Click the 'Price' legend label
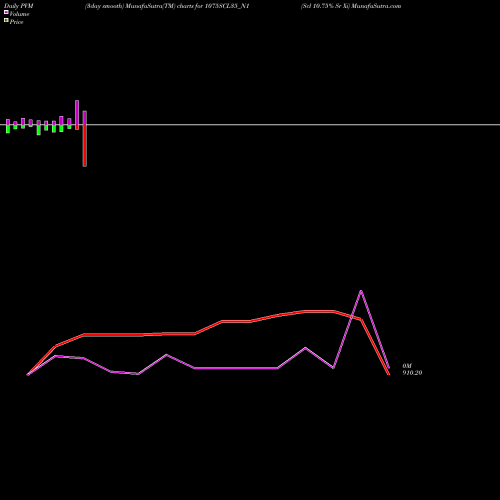 coord(16,22)
